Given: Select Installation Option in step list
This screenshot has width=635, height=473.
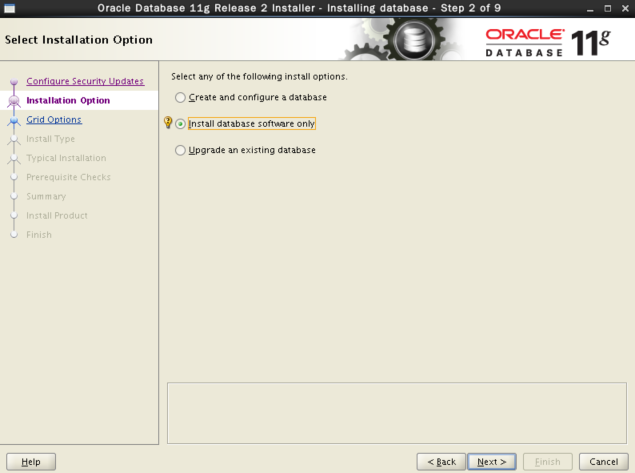Looking at the screenshot, I should (68, 101).
